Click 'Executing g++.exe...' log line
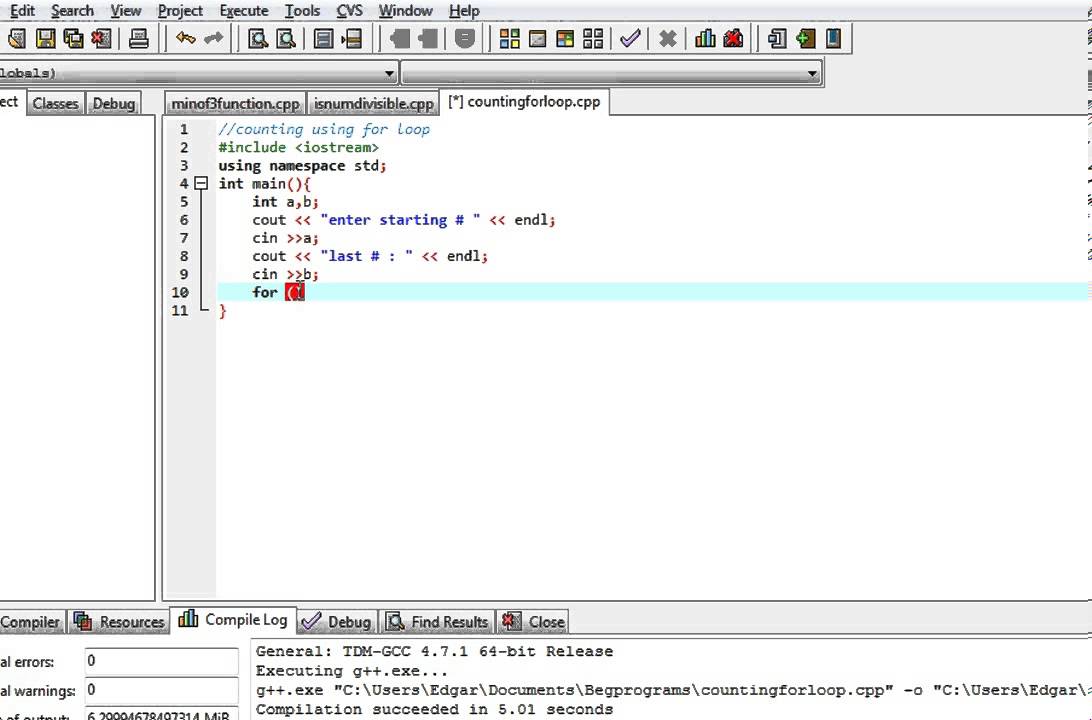 click(352, 671)
